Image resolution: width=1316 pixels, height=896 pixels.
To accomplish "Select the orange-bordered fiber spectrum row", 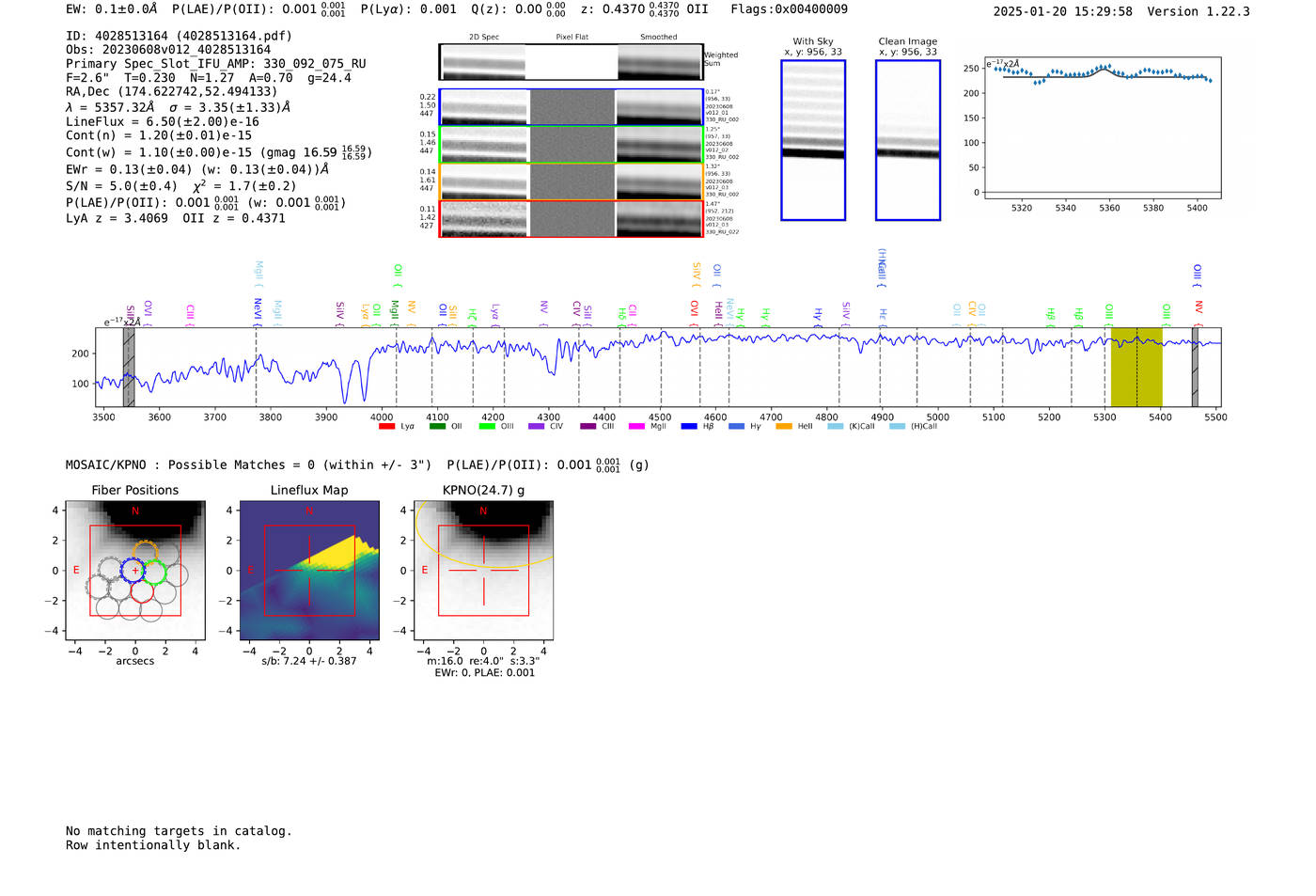I will [571, 181].
